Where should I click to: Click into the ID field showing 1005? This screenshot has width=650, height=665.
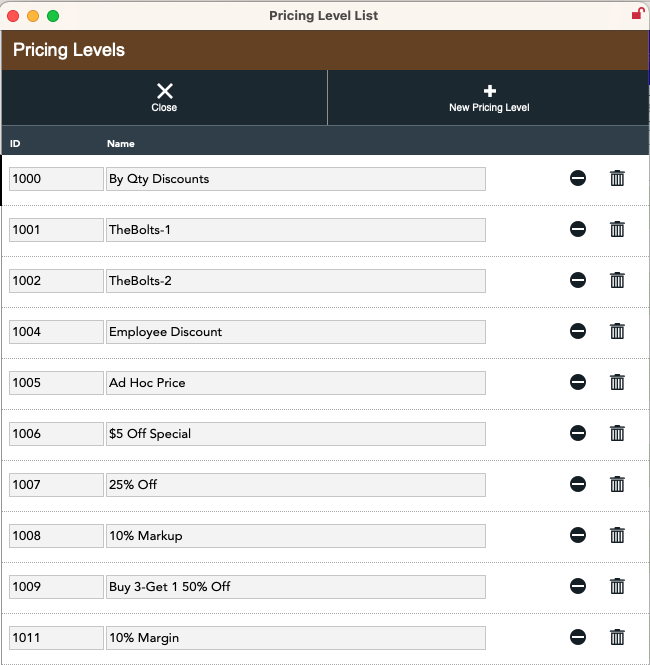(56, 383)
